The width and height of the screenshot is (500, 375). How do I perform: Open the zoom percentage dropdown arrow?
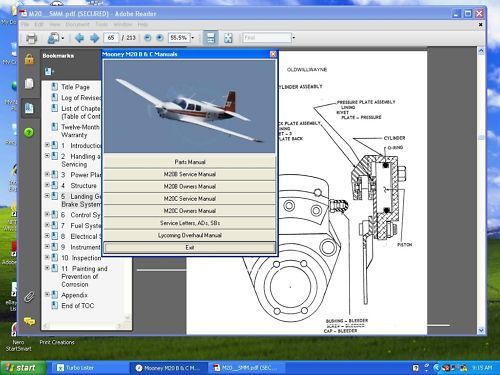[x=192, y=38]
